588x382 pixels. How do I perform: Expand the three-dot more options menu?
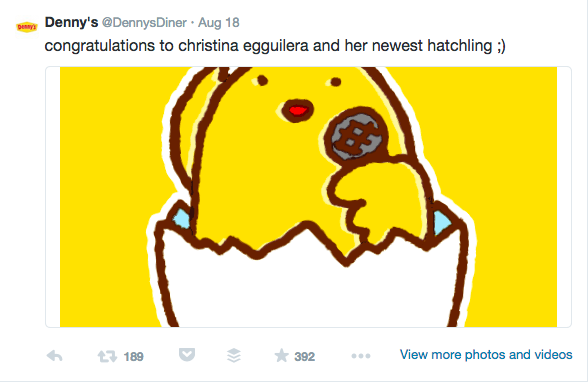click(x=361, y=356)
